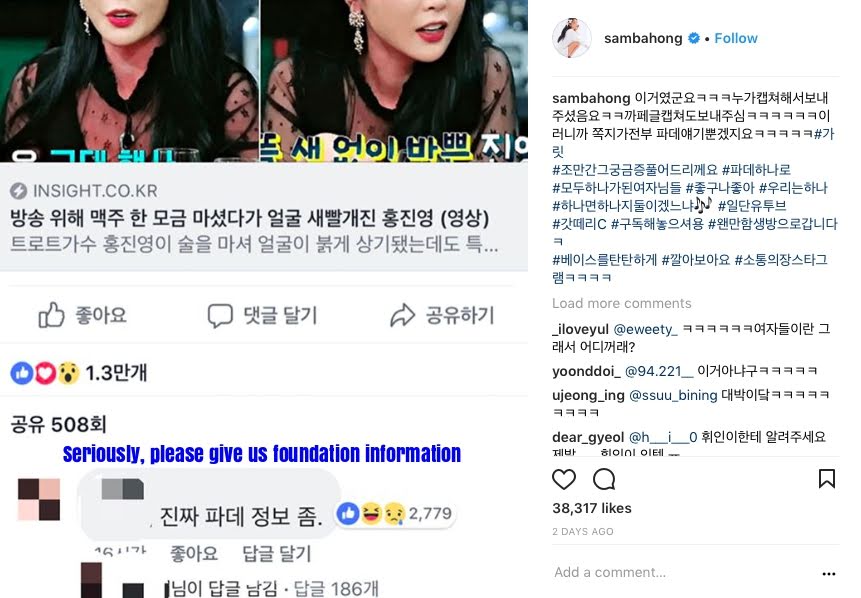Save post with the bookmark icon
861x598 pixels.
point(827,478)
